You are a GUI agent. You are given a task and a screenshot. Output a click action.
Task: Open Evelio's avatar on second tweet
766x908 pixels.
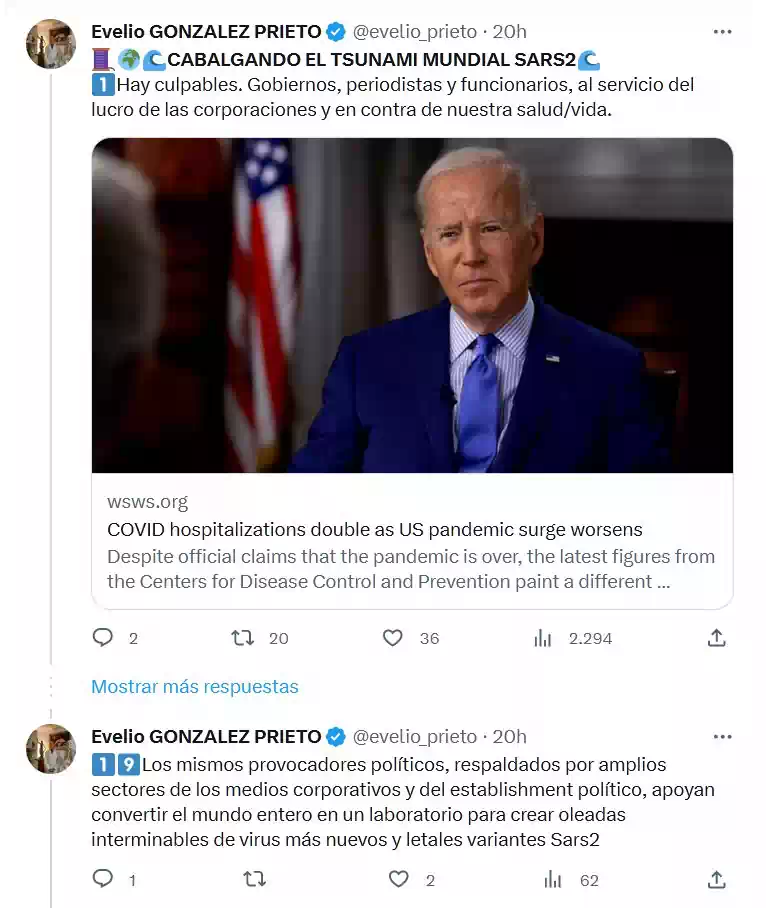pyautogui.click(x=51, y=749)
